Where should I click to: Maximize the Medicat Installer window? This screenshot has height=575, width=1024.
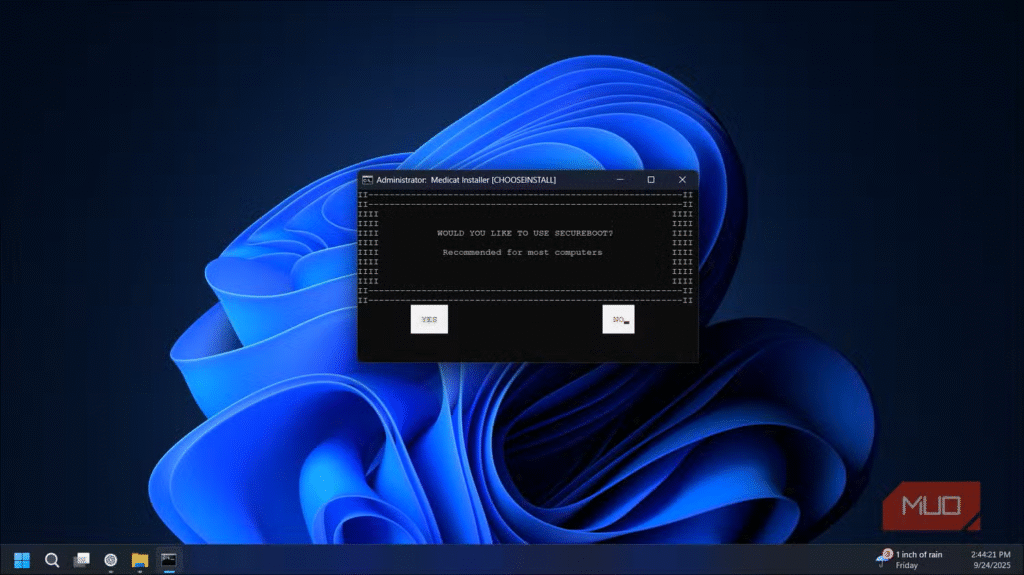click(651, 180)
